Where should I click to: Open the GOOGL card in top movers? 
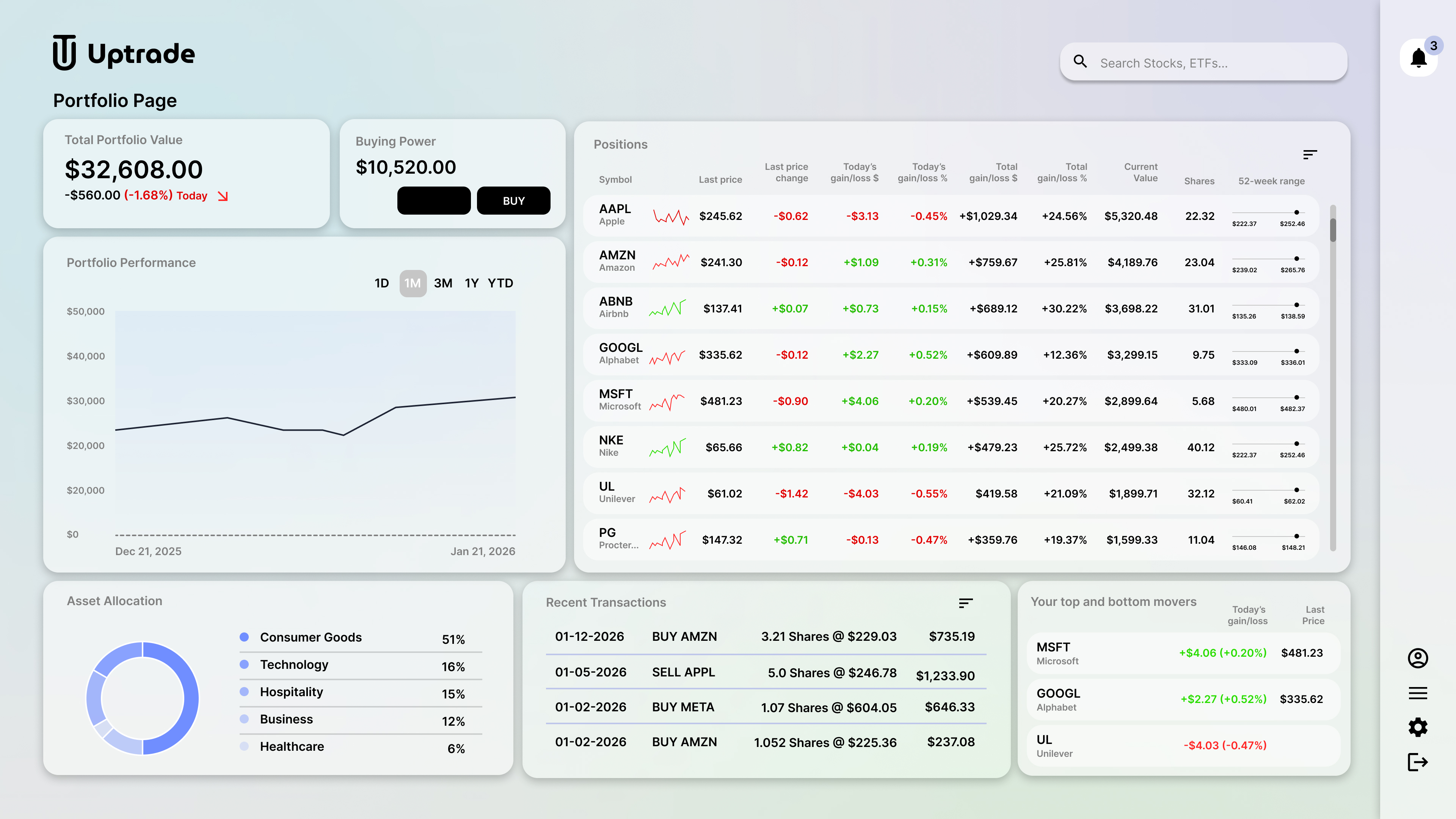click(1183, 699)
